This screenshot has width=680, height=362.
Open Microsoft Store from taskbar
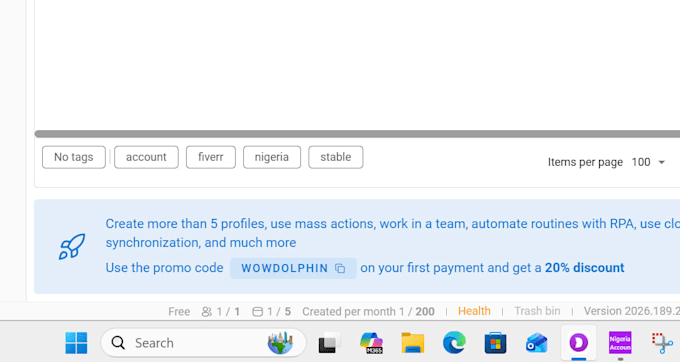(x=495, y=343)
